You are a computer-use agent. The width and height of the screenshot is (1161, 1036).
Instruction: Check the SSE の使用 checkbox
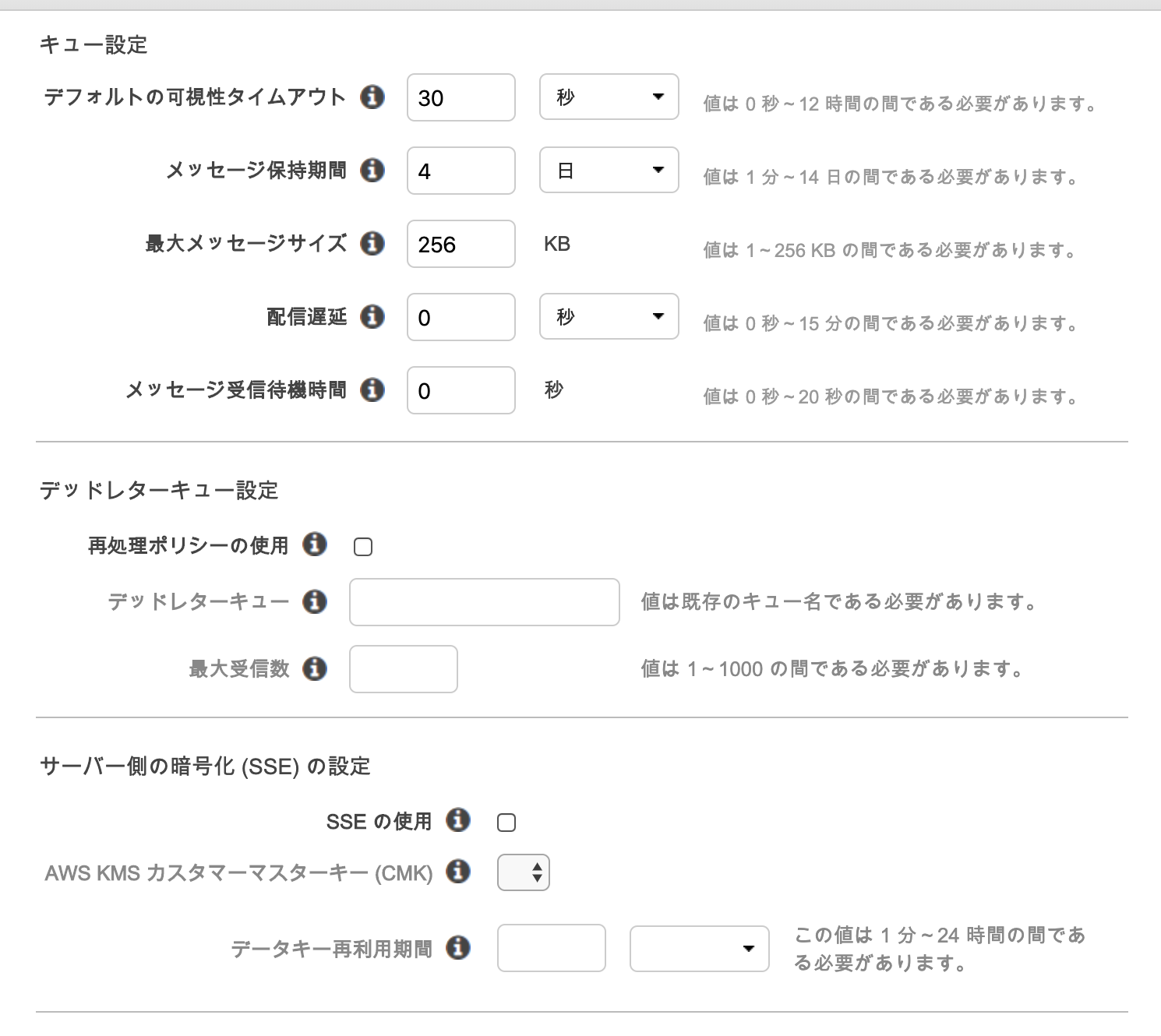click(506, 821)
